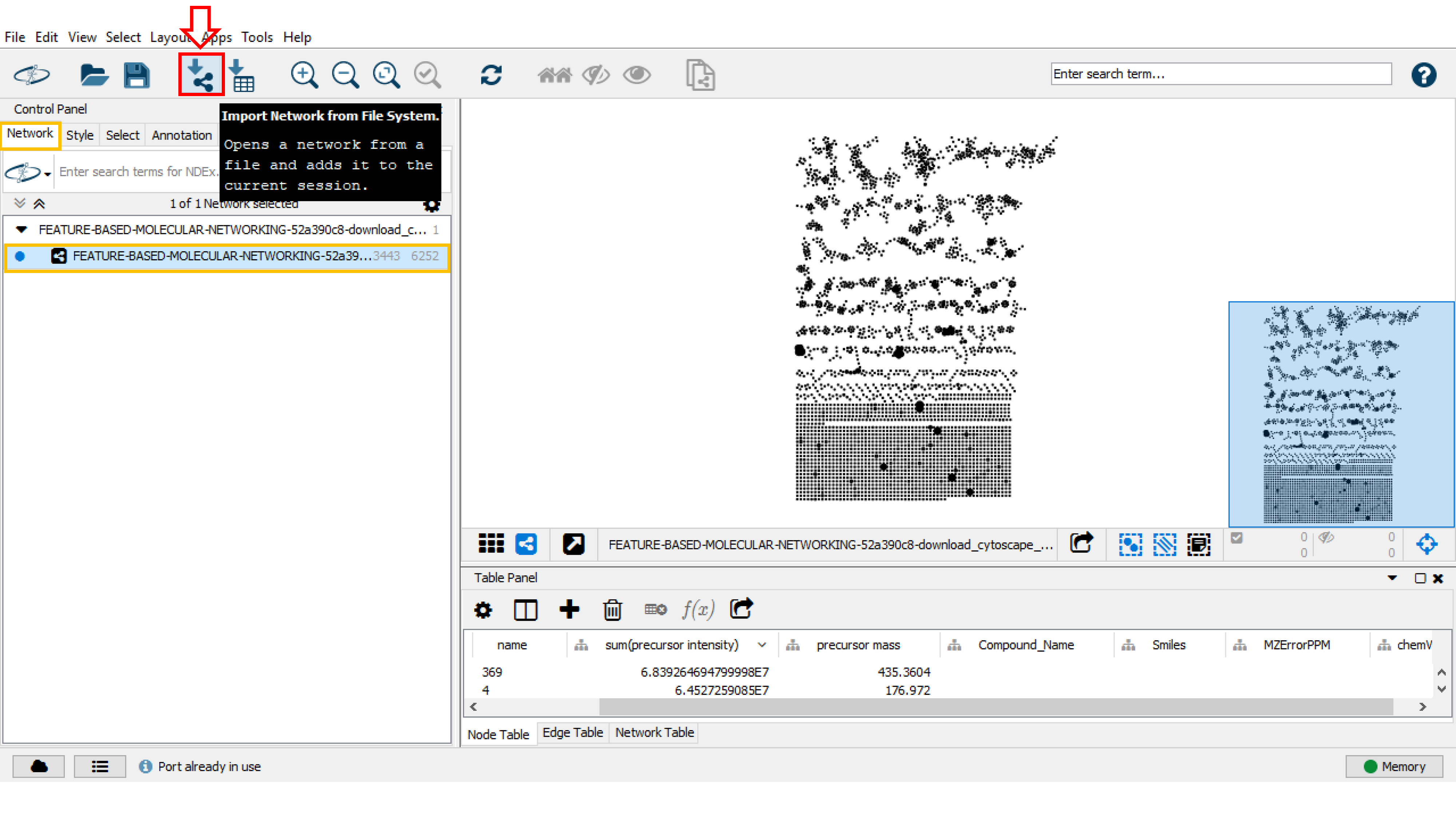Click the zoom selected region icon

[x=427, y=75]
